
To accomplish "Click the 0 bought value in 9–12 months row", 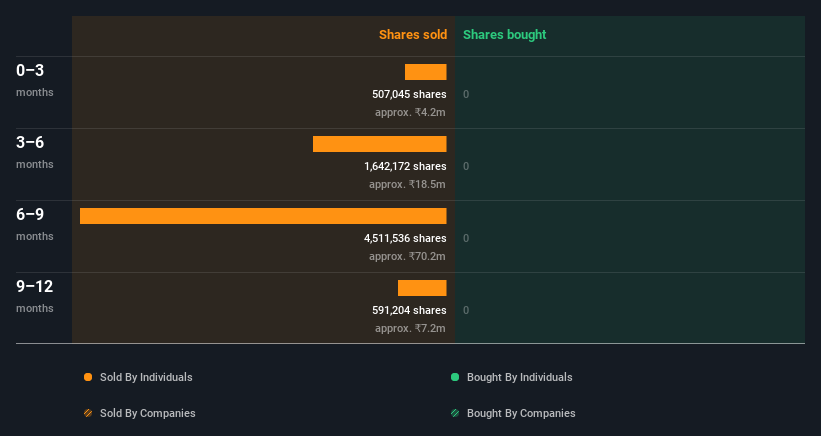I will pyautogui.click(x=466, y=310).
